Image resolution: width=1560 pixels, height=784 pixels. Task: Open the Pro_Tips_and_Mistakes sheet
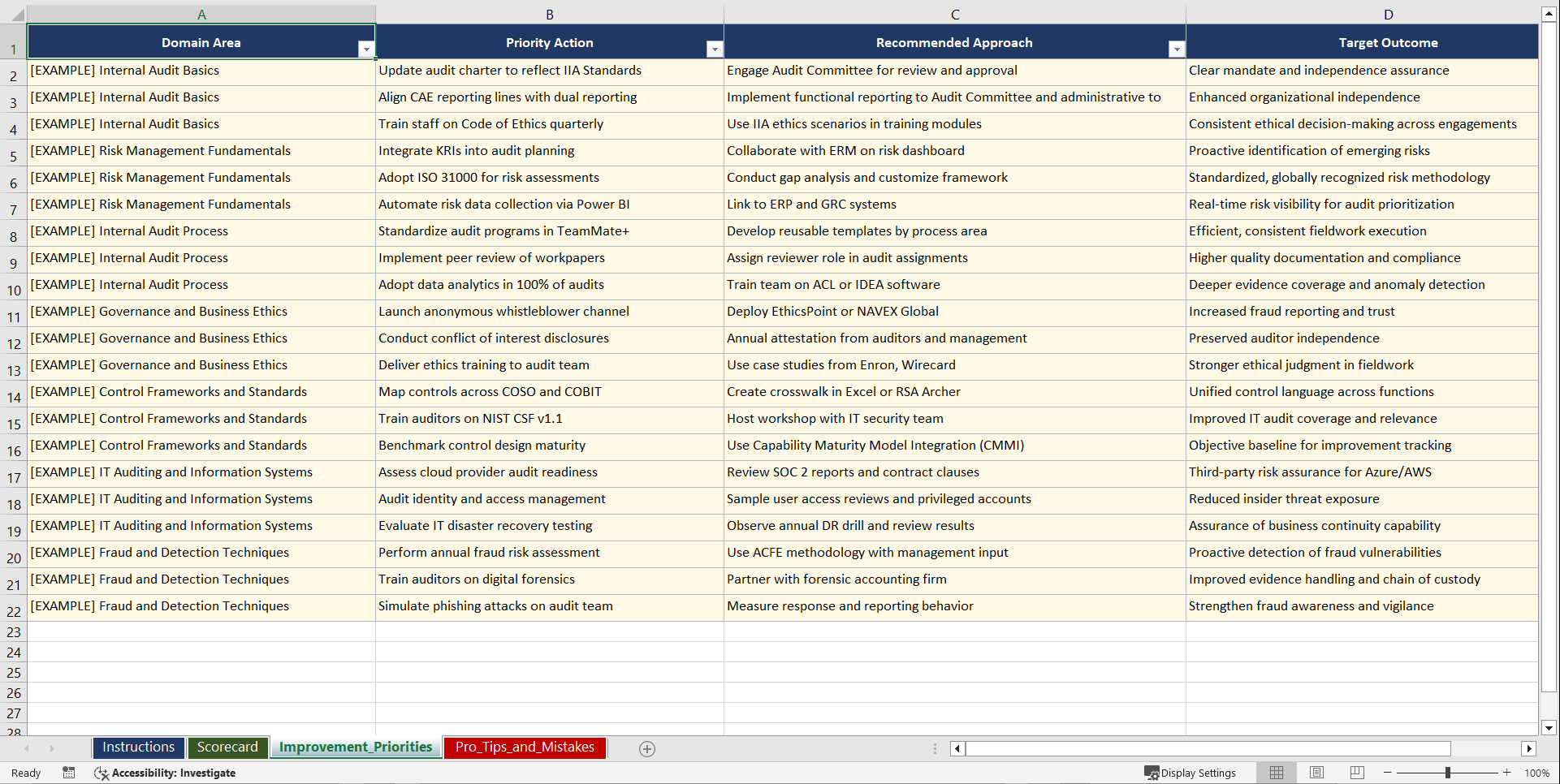(x=524, y=747)
